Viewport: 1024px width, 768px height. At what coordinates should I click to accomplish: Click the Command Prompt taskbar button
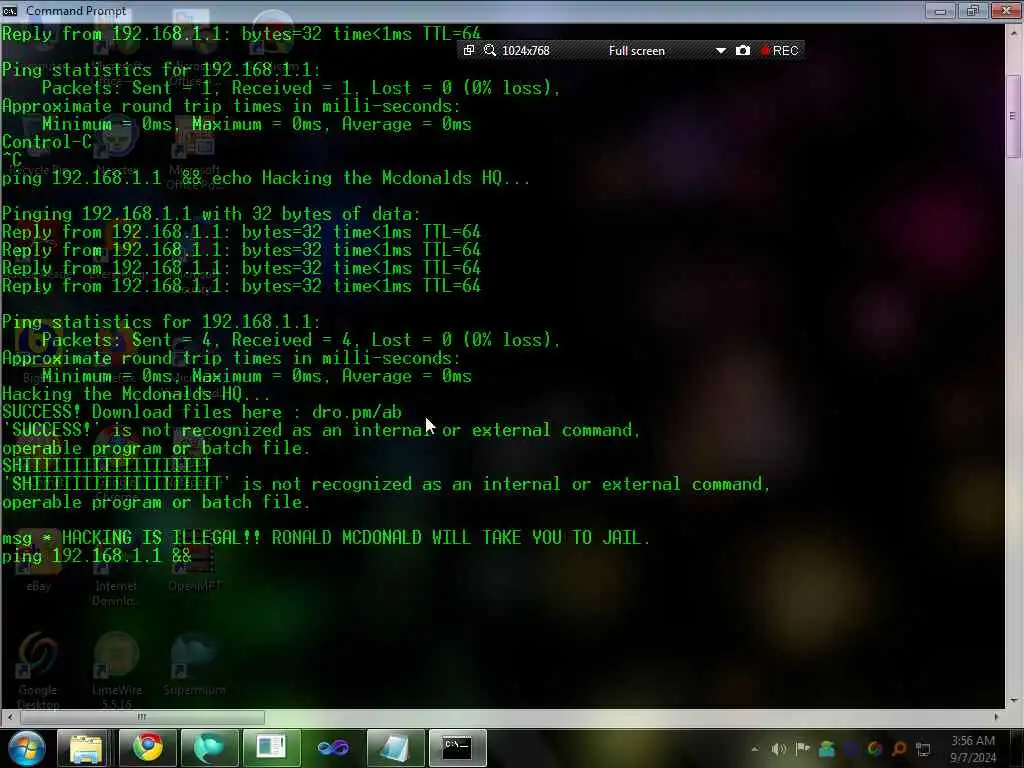tap(457, 748)
